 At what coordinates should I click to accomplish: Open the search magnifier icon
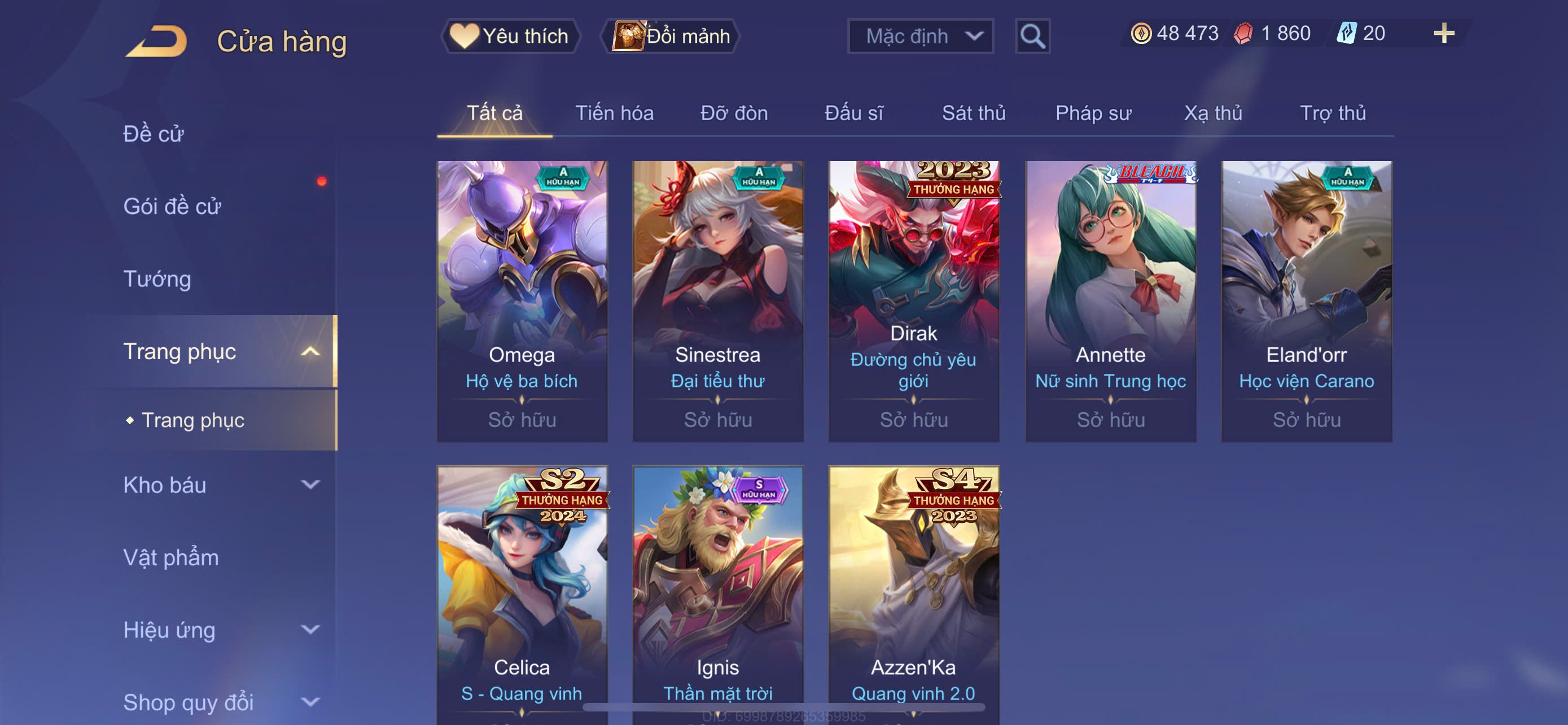(1032, 37)
